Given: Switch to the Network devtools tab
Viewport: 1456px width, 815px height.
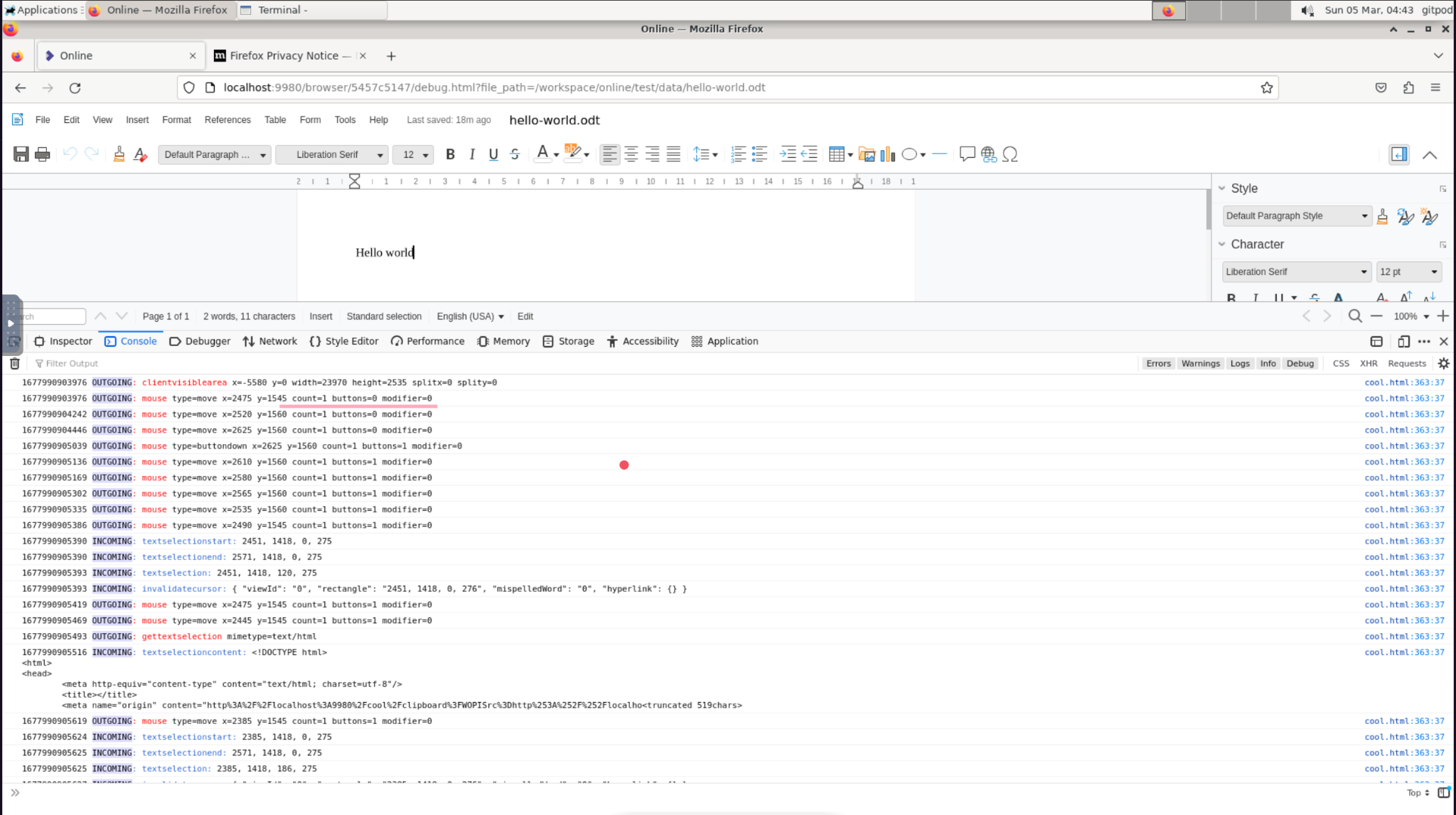Looking at the screenshot, I should click(269, 341).
